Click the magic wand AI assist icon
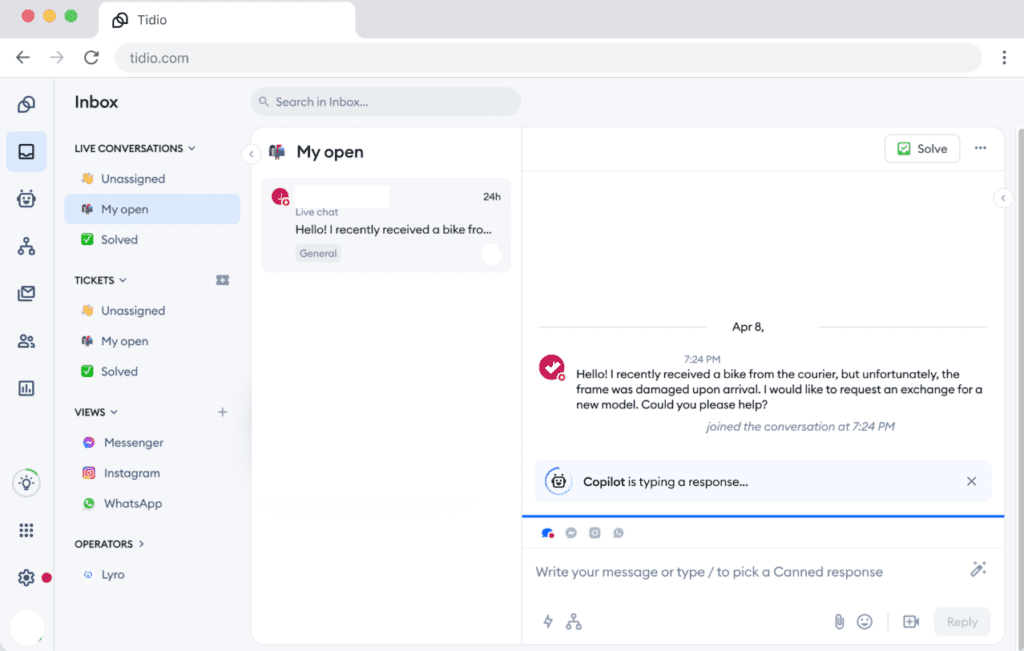 tap(978, 570)
